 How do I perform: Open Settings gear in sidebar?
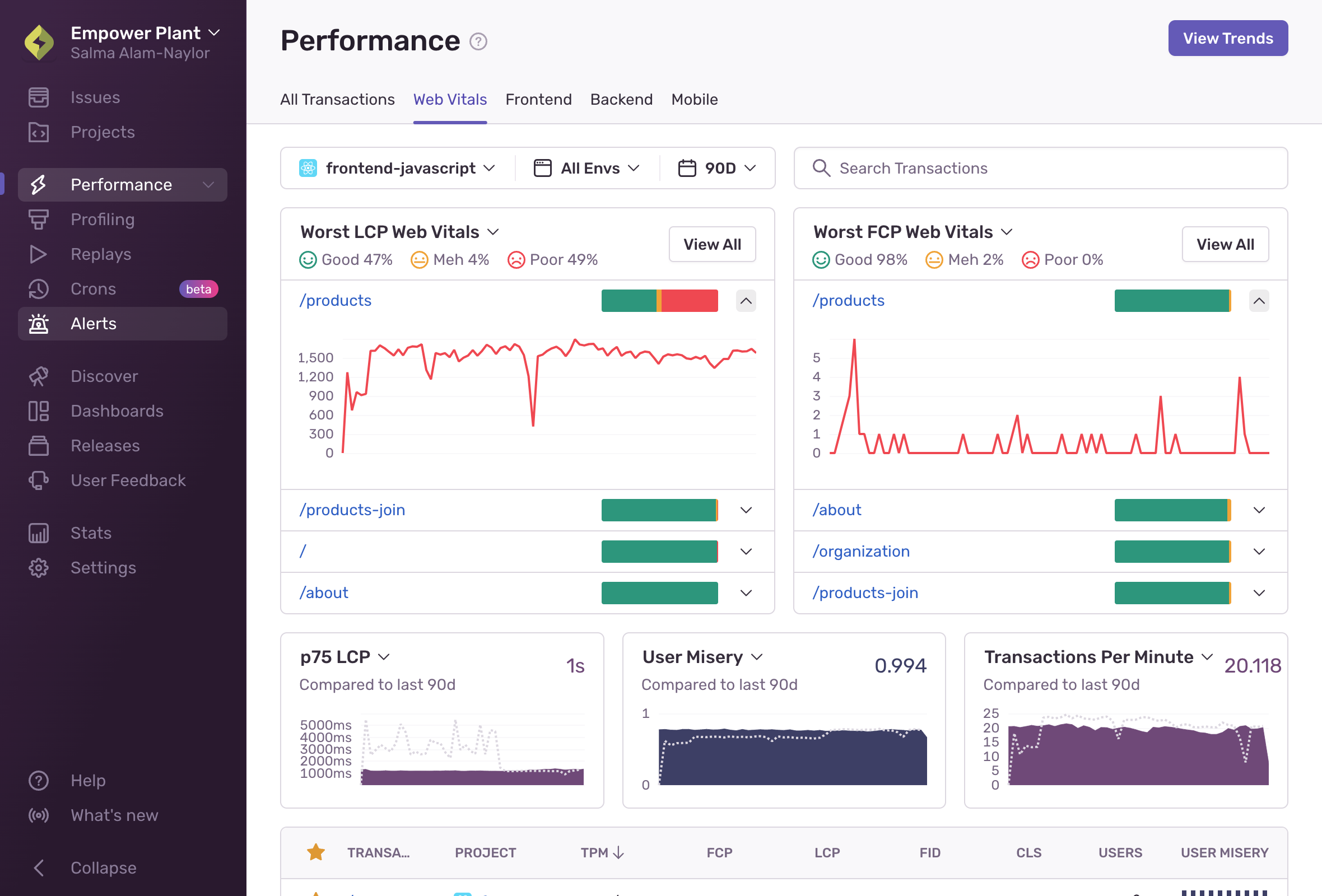[122, 567]
